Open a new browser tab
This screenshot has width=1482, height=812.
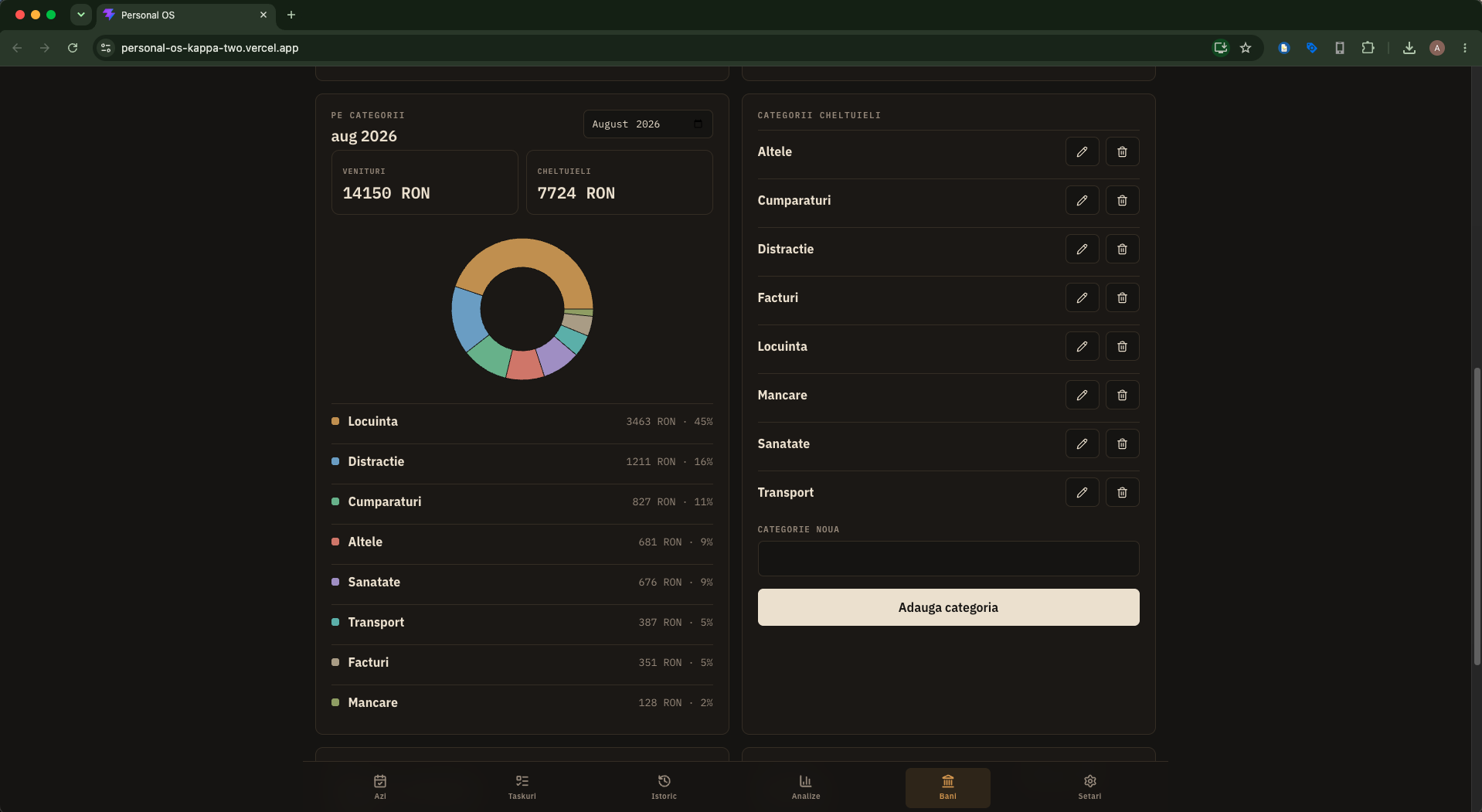point(291,15)
